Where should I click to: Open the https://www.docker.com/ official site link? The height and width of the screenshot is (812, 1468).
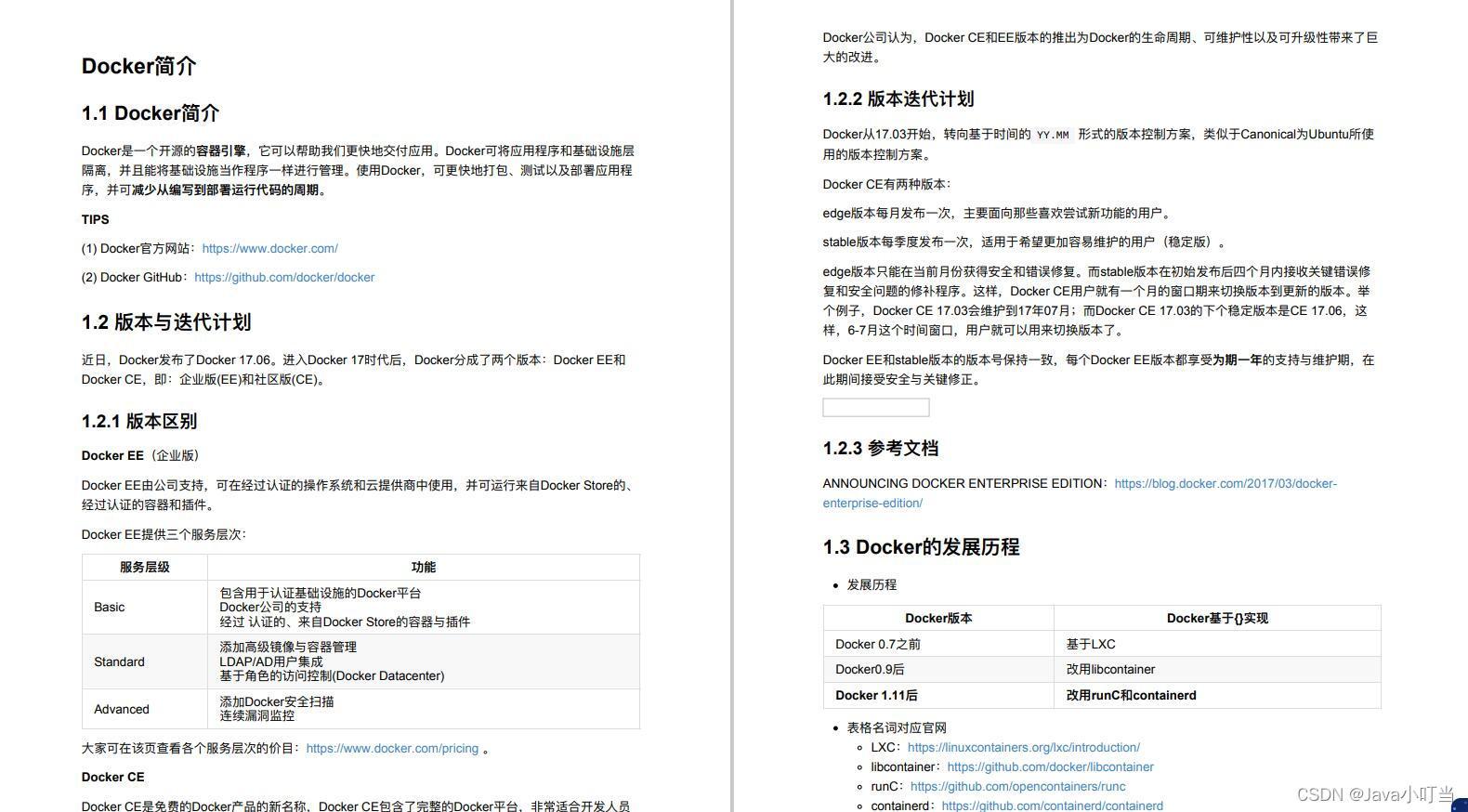point(269,248)
